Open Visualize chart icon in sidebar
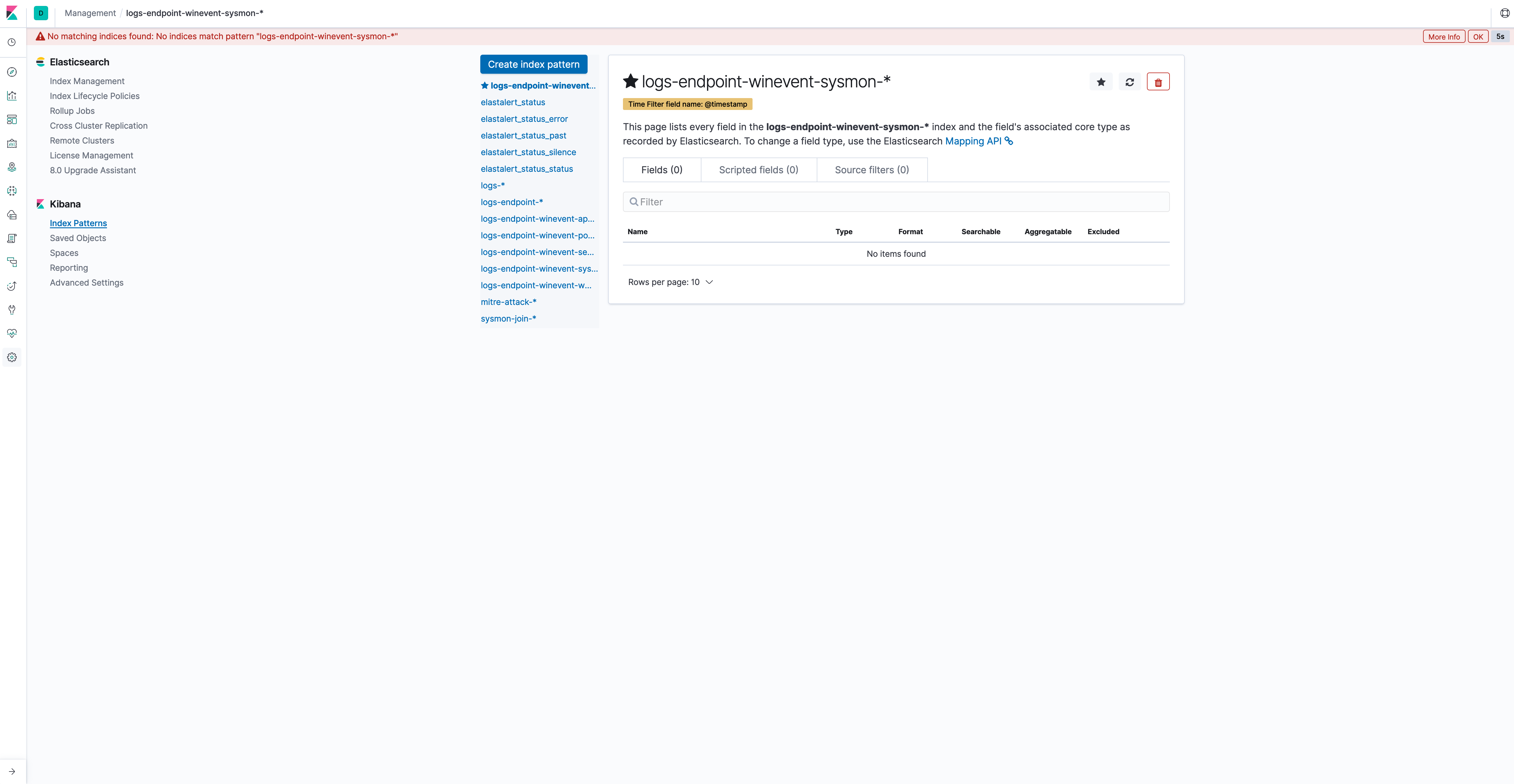 pos(12,96)
